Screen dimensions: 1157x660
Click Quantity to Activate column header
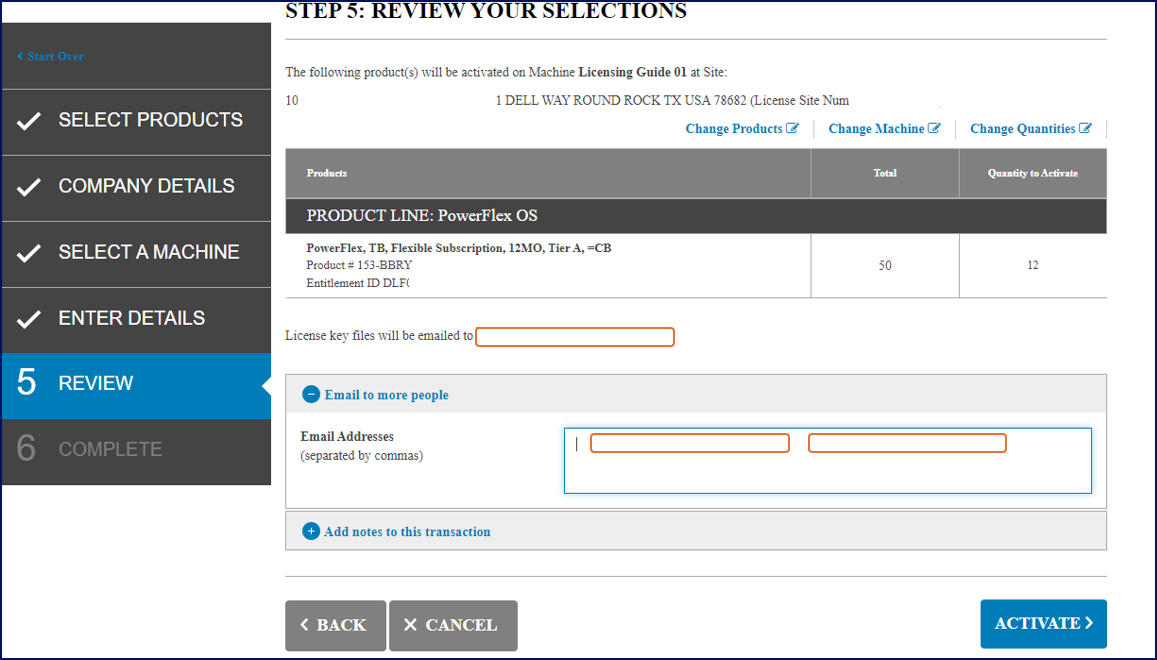1032,173
